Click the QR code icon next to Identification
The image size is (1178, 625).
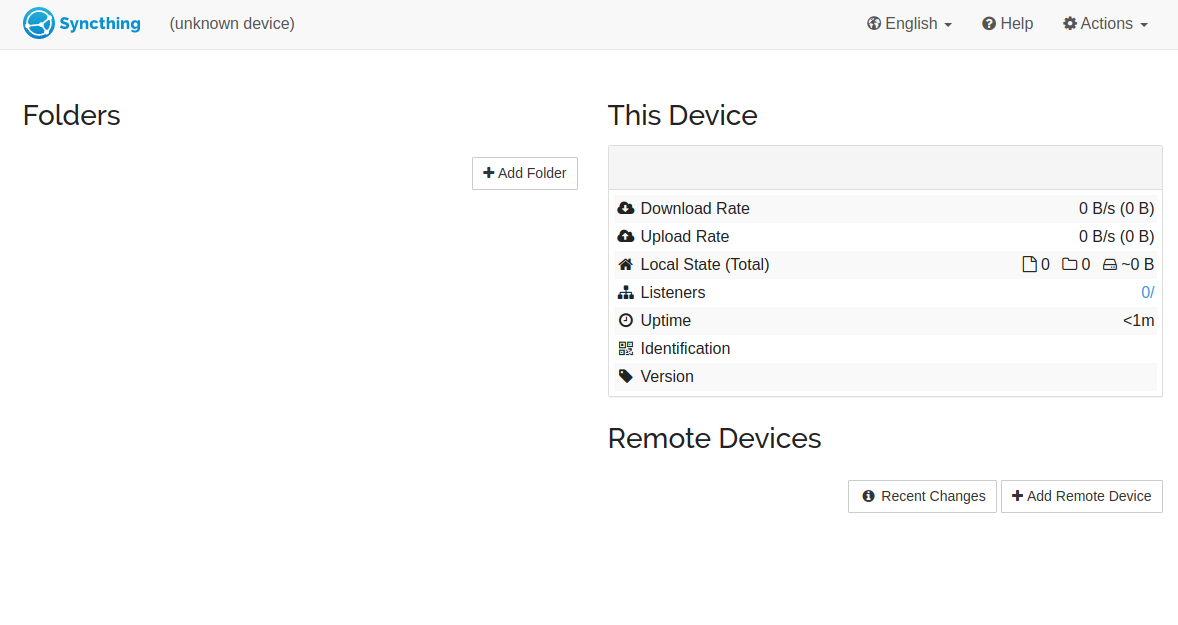(x=626, y=348)
